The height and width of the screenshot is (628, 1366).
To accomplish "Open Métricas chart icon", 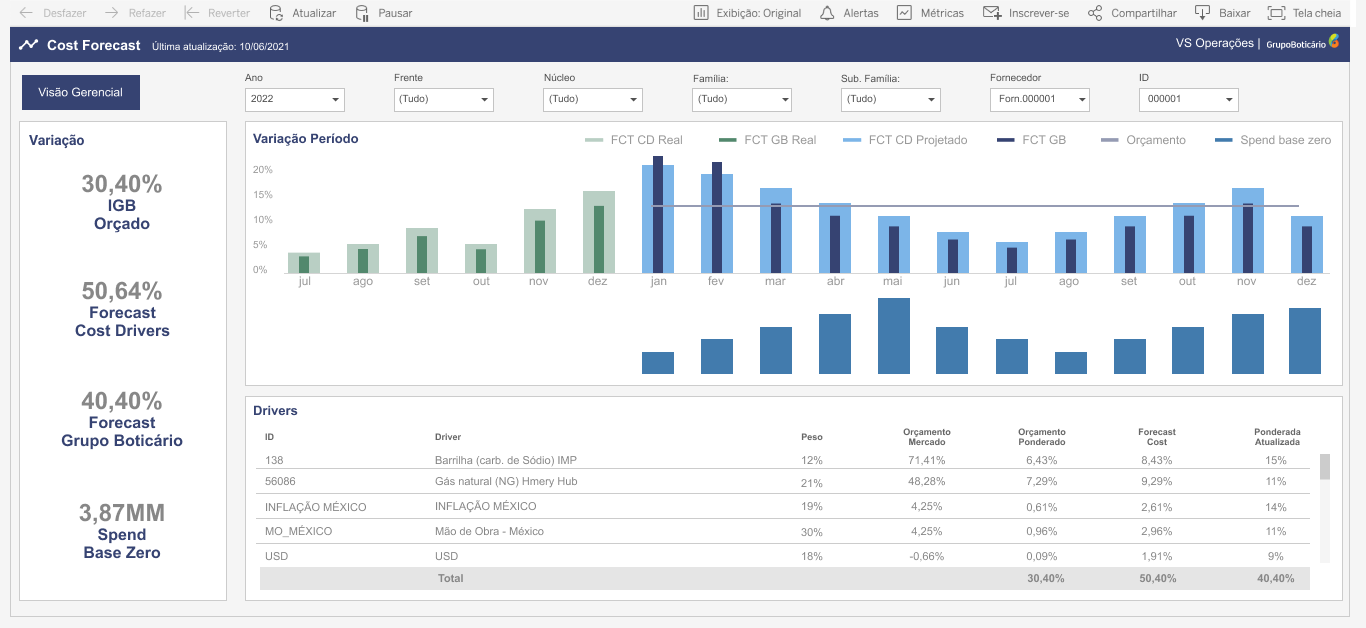I will coord(904,13).
